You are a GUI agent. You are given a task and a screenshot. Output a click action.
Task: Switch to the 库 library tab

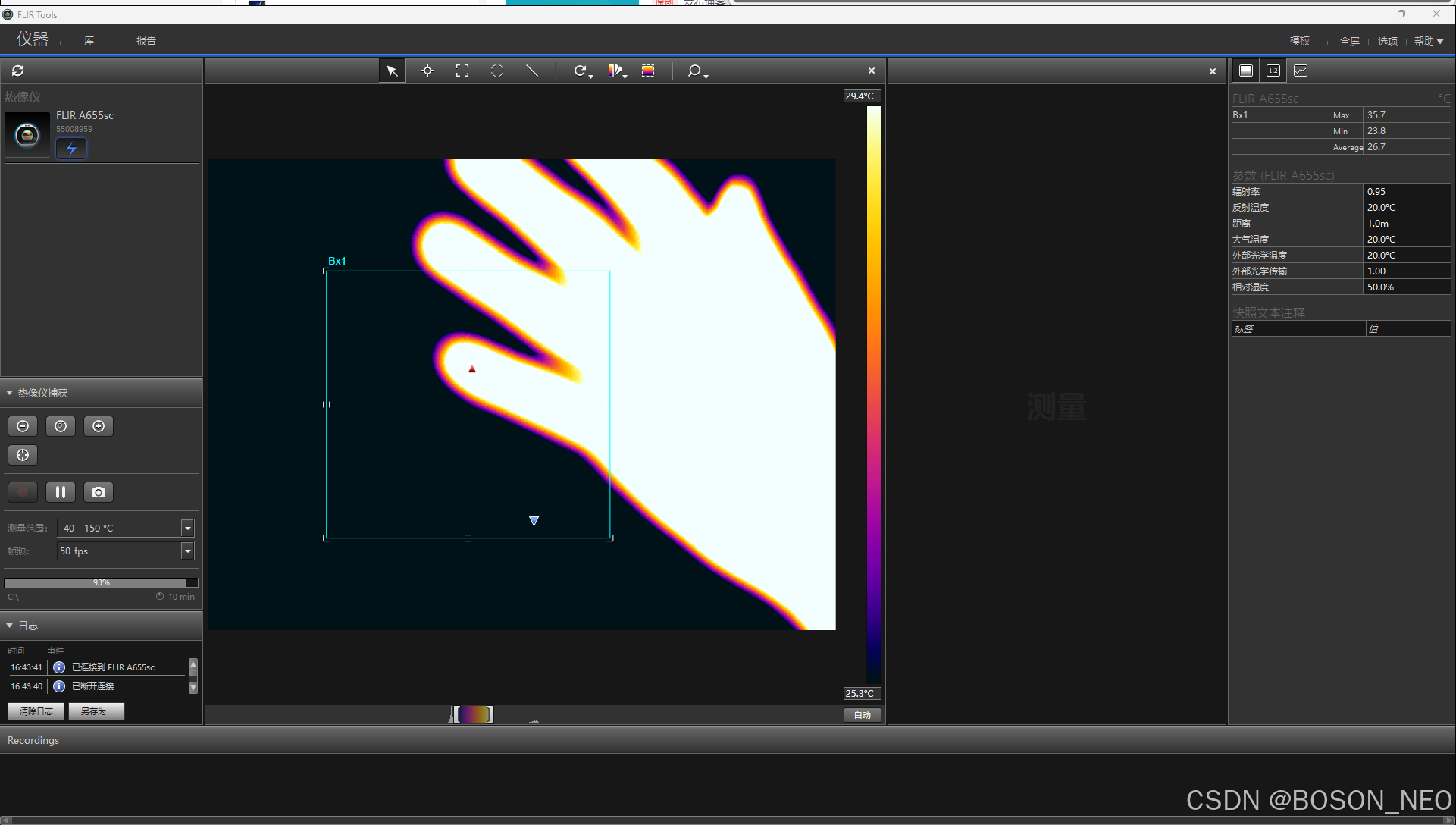click(89, 41)
